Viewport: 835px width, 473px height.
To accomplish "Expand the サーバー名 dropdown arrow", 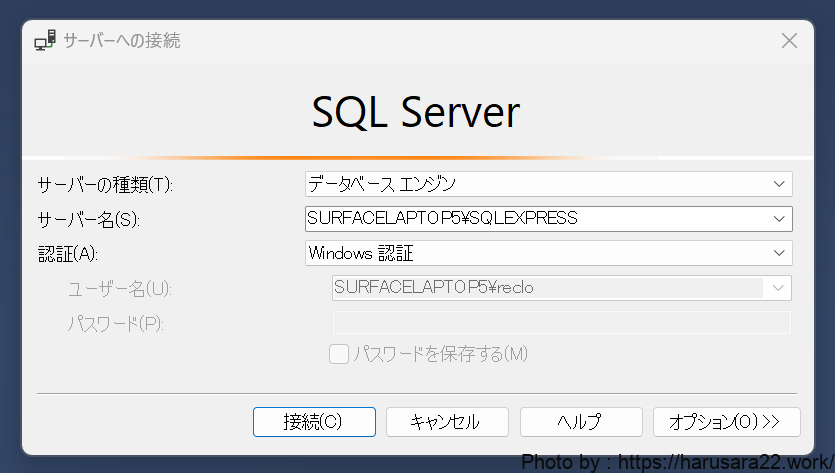I will [778, 218].
